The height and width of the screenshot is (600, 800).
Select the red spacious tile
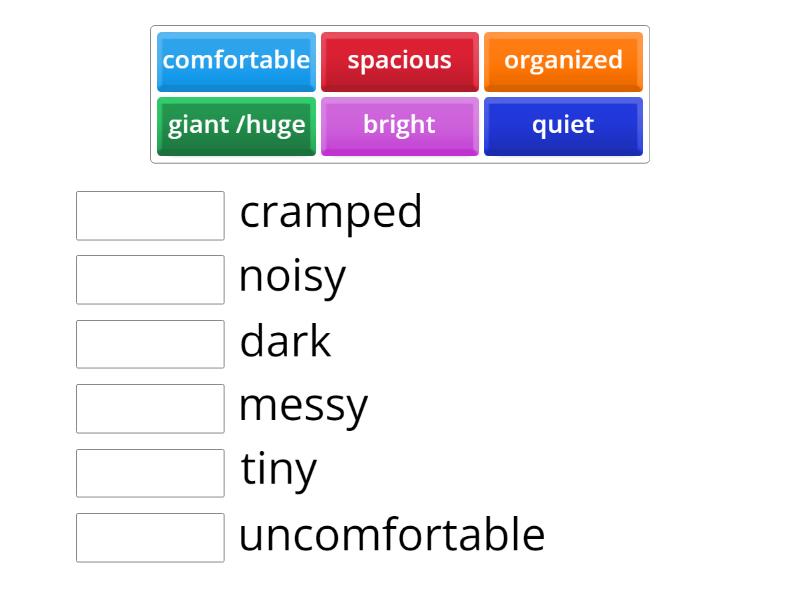(400, 61)
